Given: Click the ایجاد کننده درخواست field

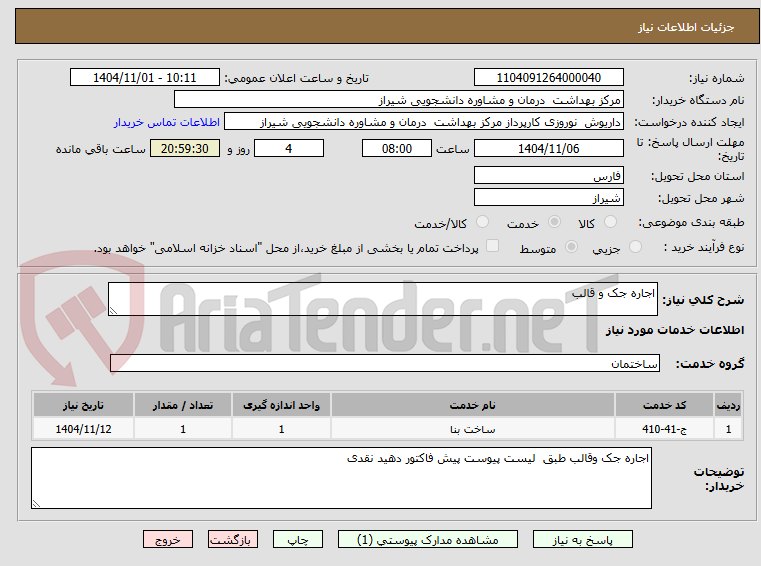Looking at the screenshot, I should coord(424,122).
